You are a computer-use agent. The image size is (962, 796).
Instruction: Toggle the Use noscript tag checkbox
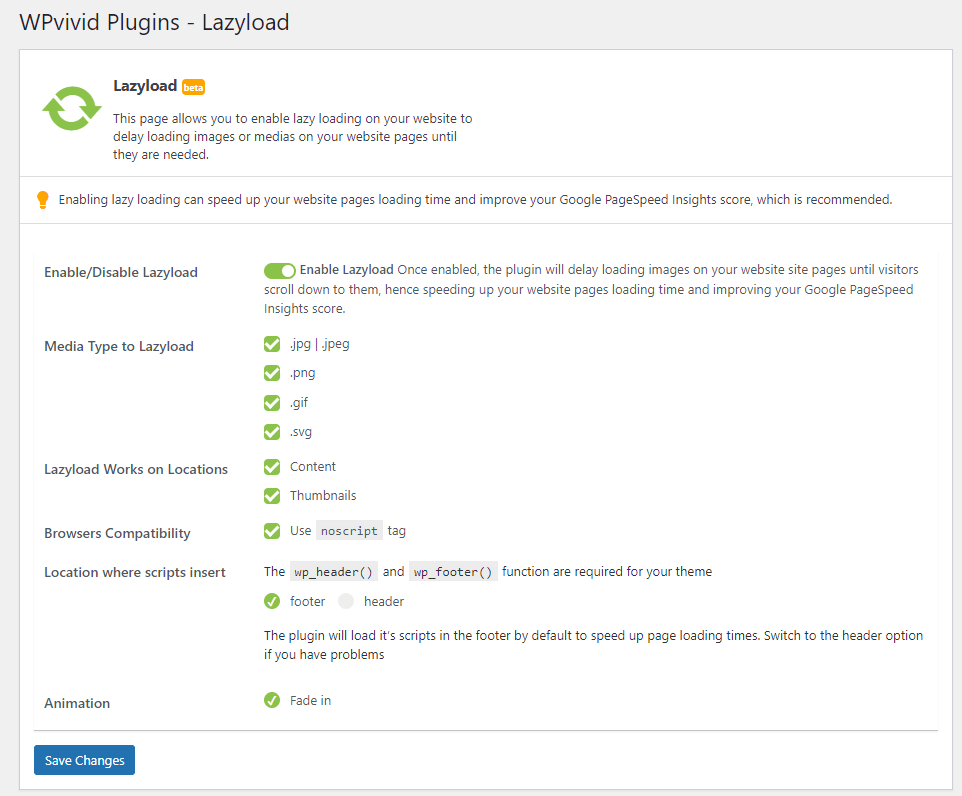[272, 531]
